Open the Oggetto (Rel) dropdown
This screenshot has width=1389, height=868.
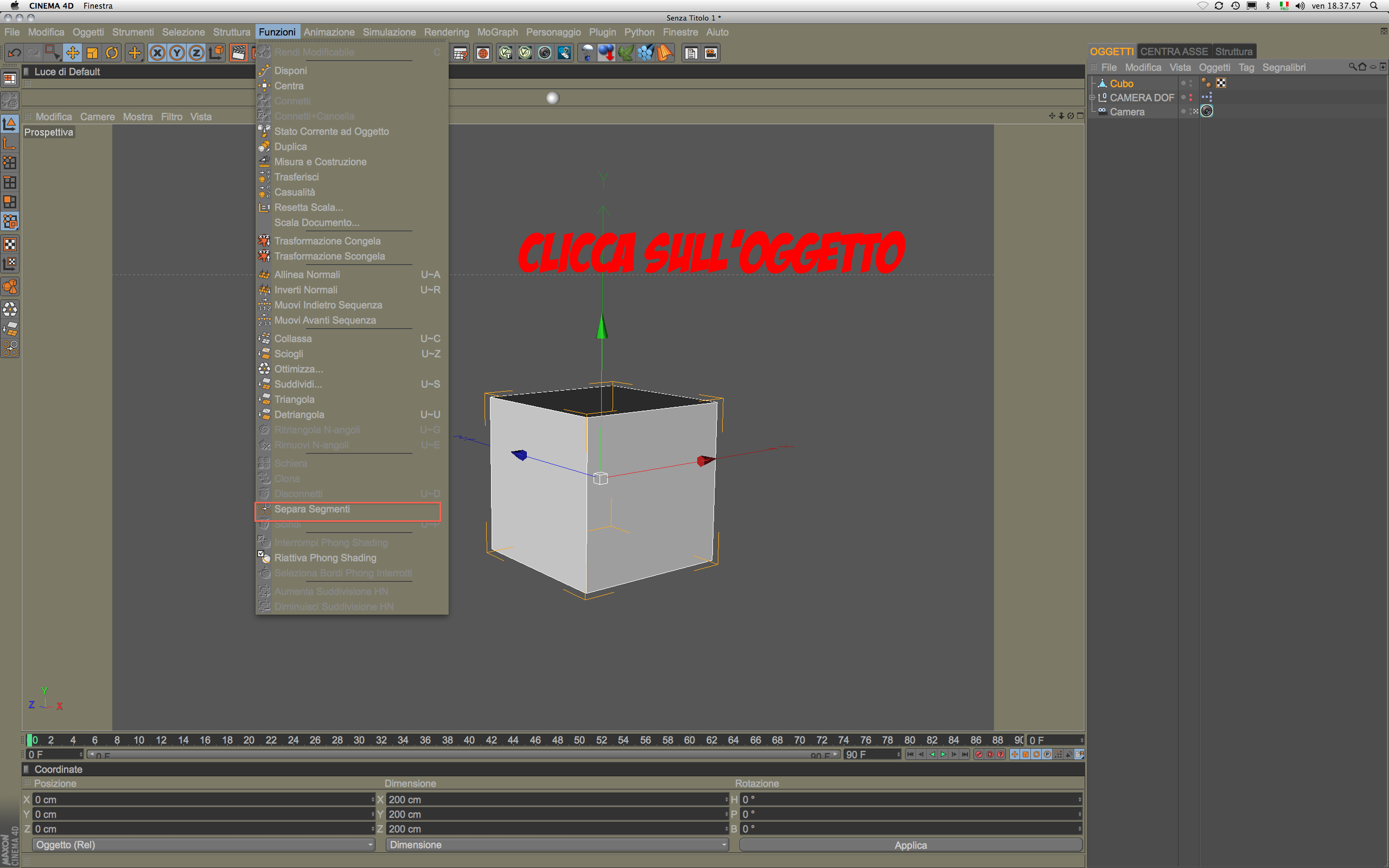(203, 845)
